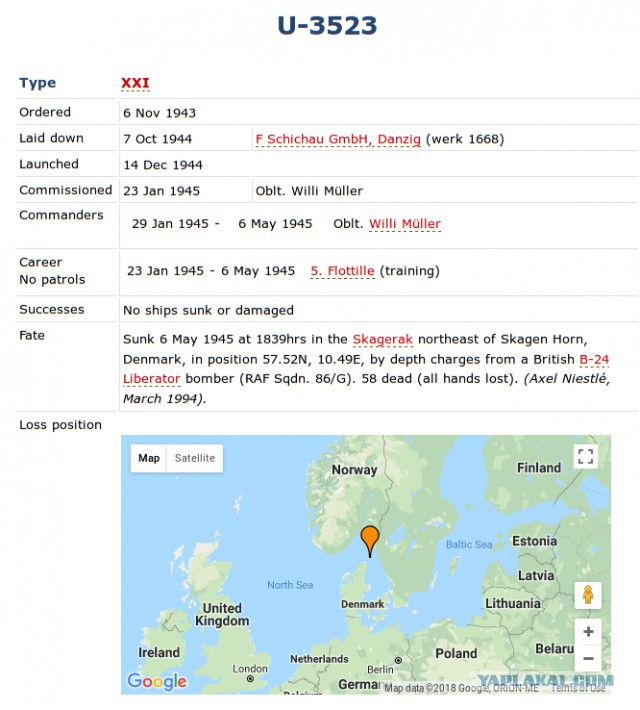640x710 pixels.
Task: Click the Laid down date 7 Oct 1944
Action: click(158, 139)
